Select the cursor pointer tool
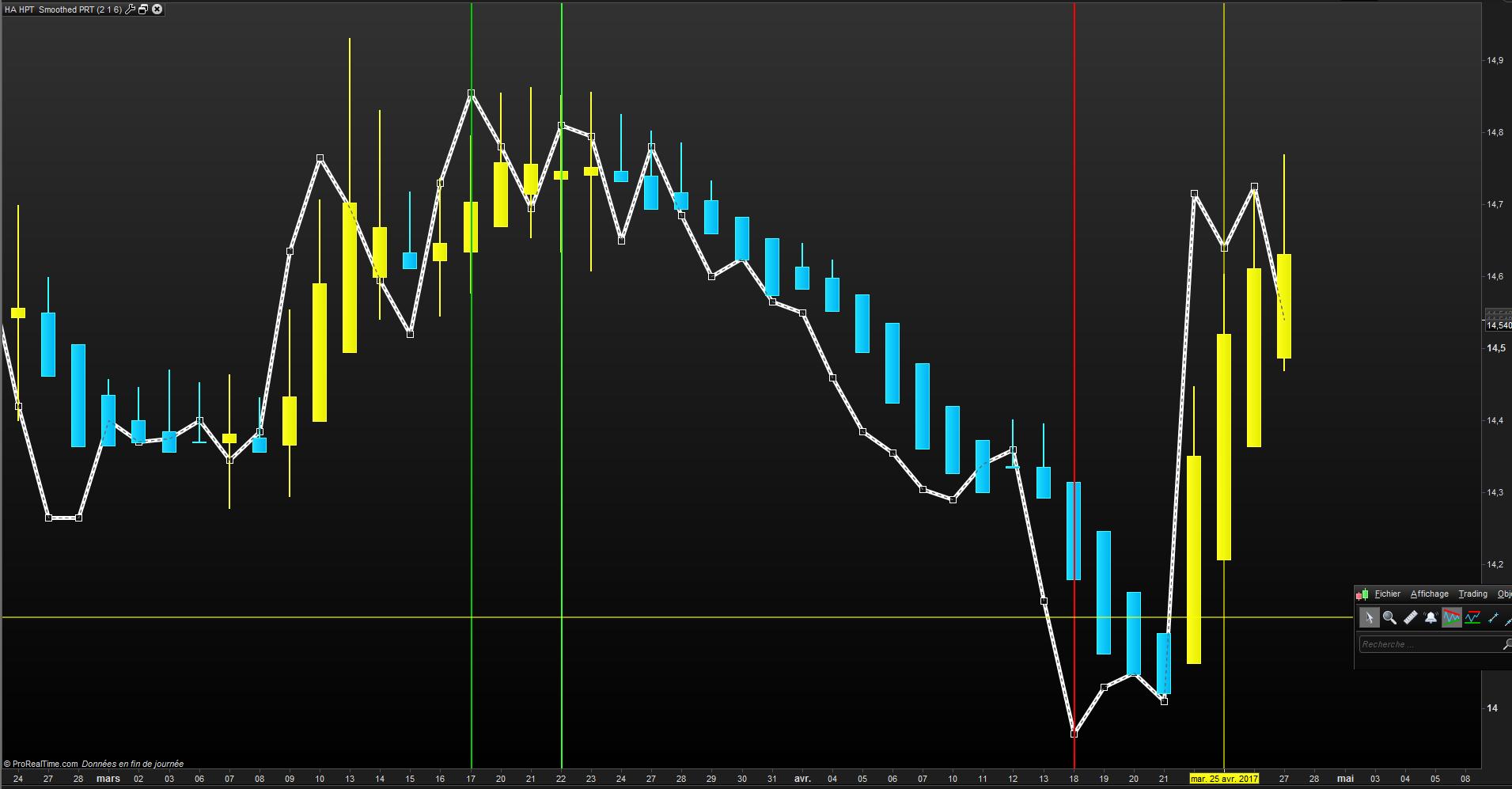The height and width of the screenshot is (789, 1512). (x=1370, y=617)
